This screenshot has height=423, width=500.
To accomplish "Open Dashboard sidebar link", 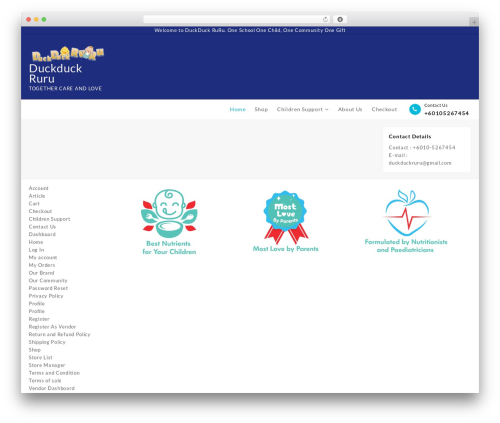I will coord(42,234).
